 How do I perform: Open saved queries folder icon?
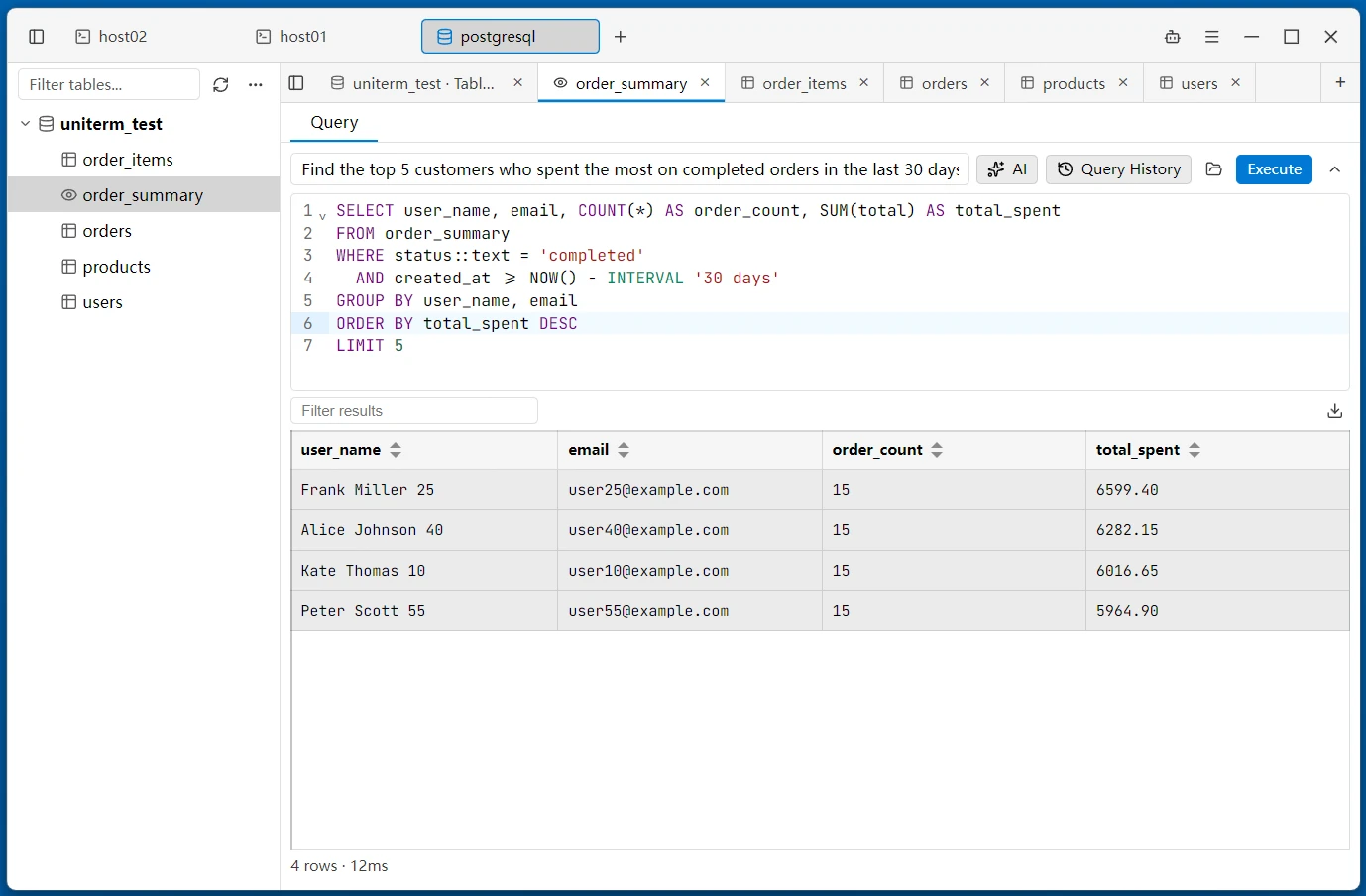point(1214,169)
